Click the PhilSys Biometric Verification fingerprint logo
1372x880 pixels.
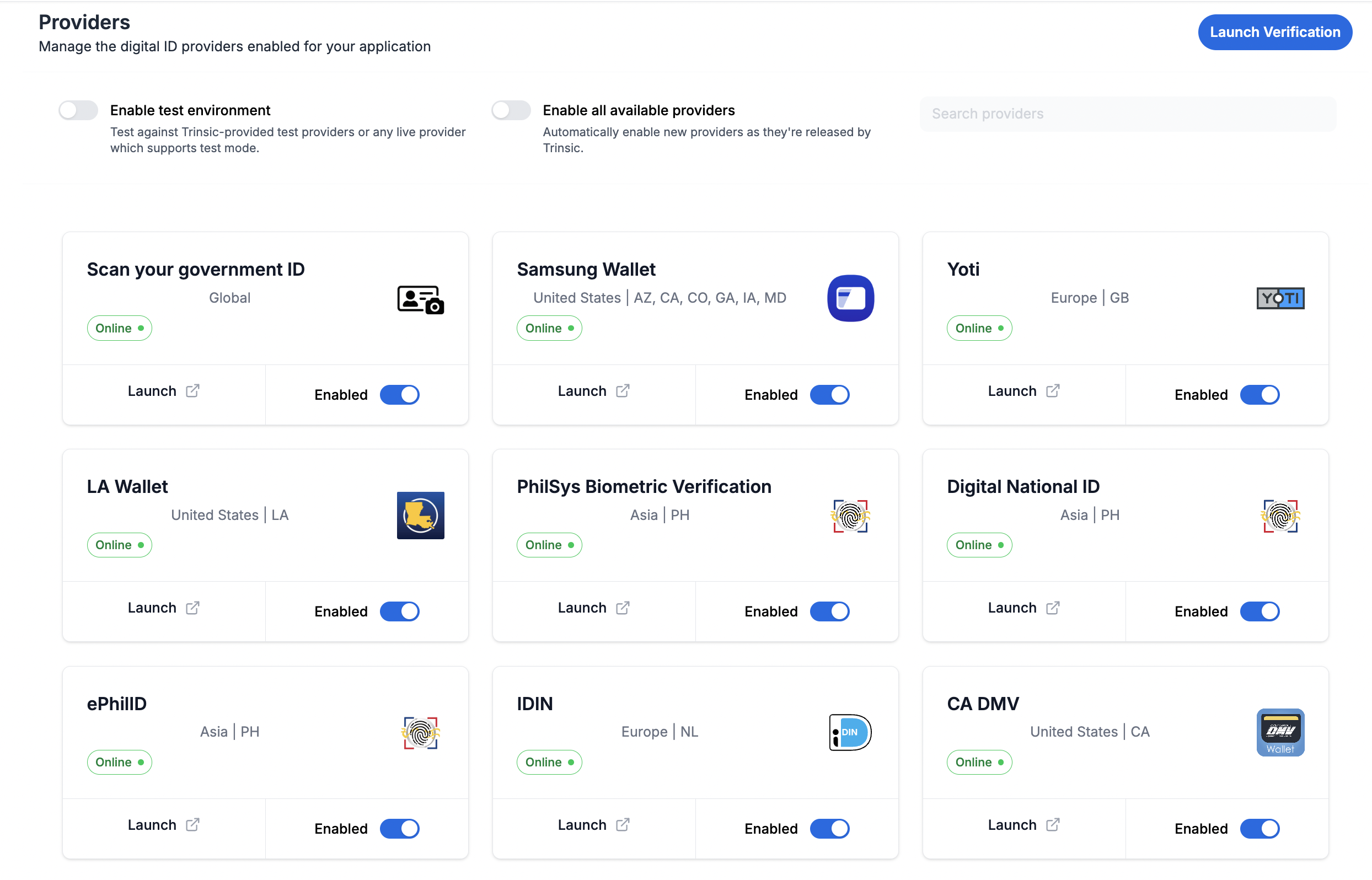850,516
